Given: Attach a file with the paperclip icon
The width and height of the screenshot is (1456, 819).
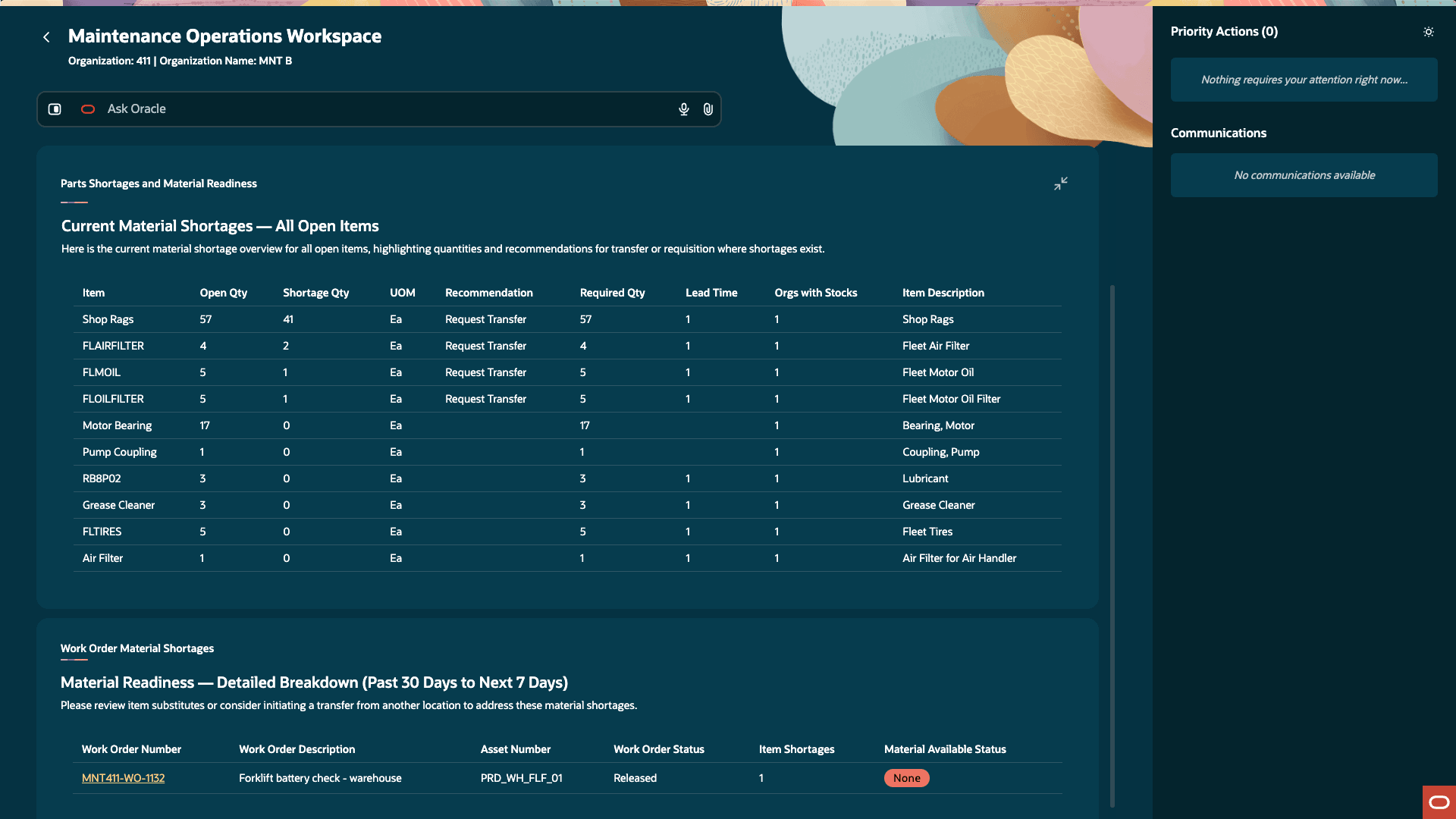Looking at the screenshot, I should (708, 108).
